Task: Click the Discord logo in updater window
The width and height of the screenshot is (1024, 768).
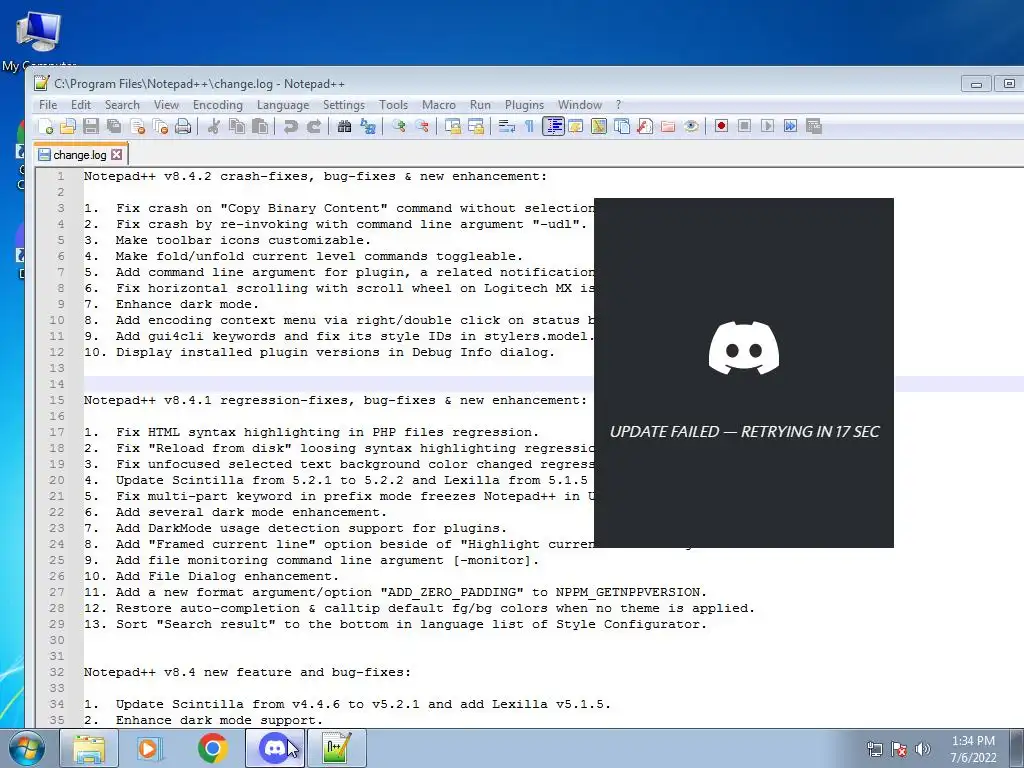Action: pyautogui.click(x=744, y=348)
